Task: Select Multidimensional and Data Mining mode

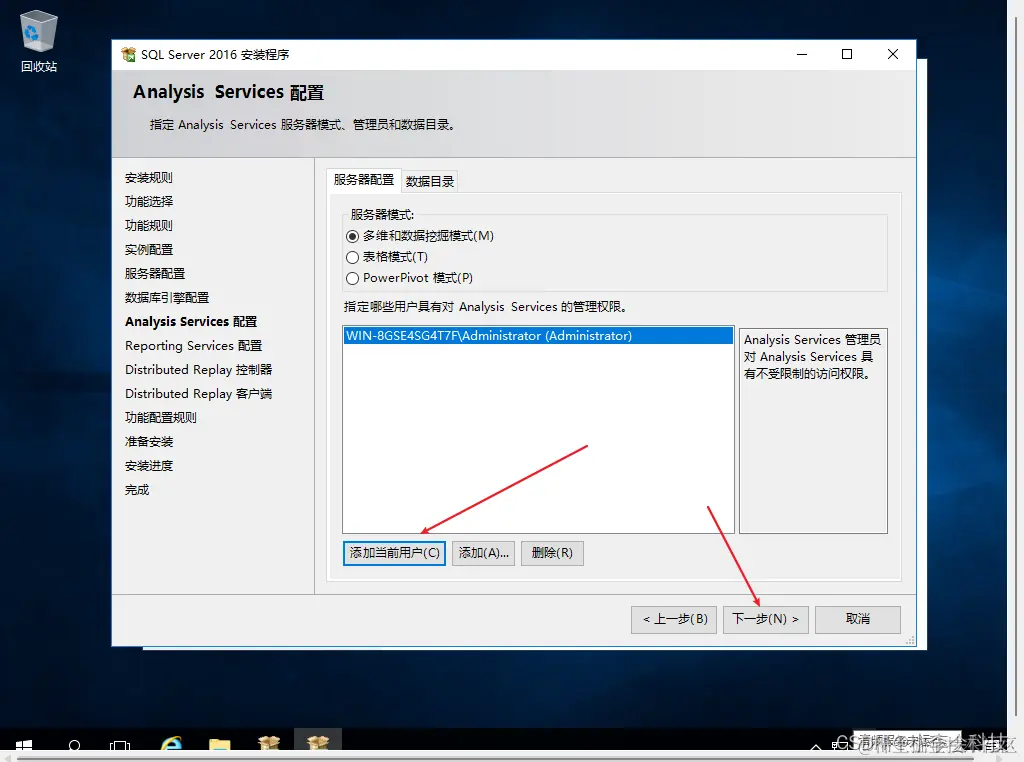Action: (x=353, y=236)
